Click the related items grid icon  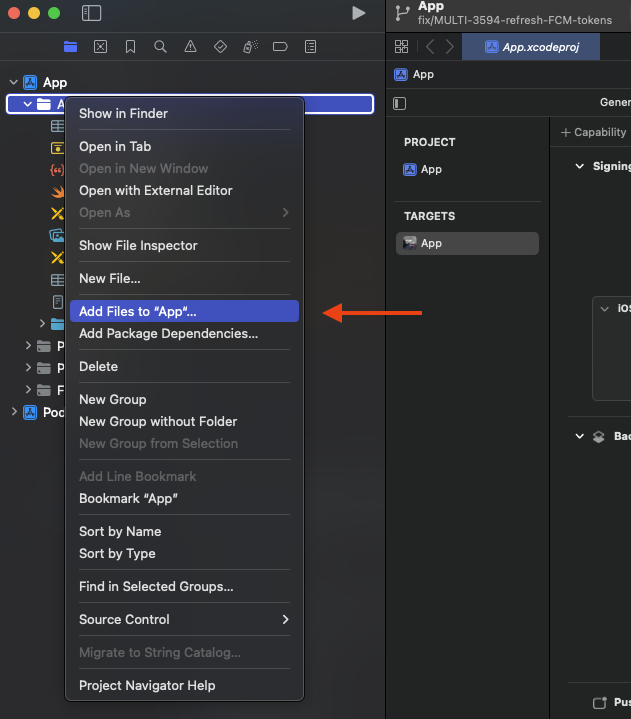[x=401, y=47]
